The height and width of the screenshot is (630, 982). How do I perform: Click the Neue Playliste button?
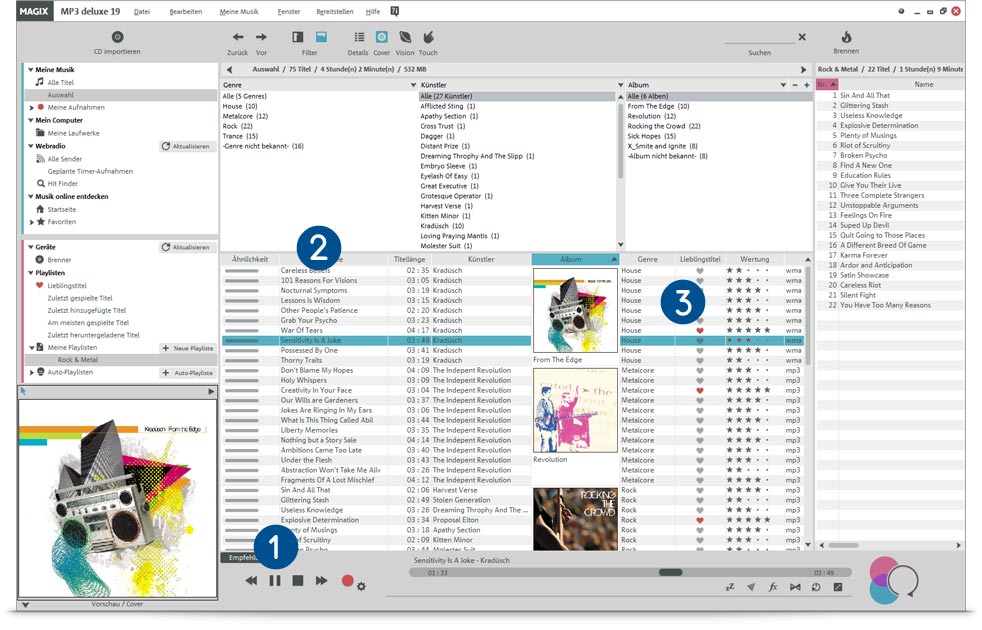(188, 348)
